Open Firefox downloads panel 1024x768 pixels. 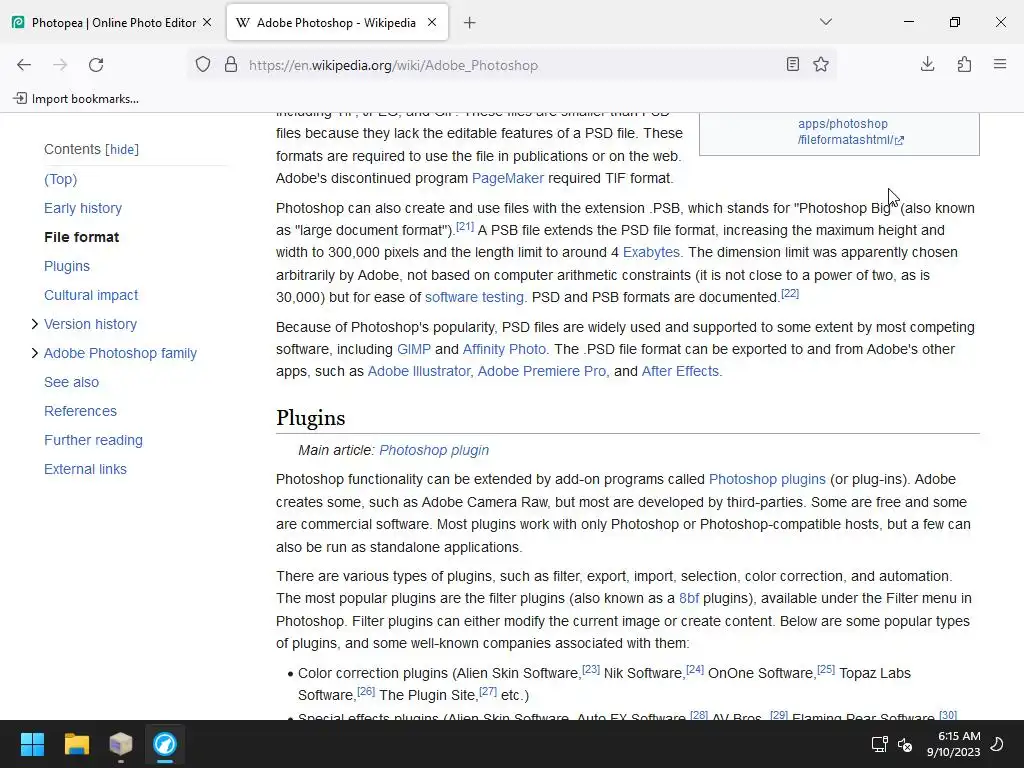coord(927,65)
